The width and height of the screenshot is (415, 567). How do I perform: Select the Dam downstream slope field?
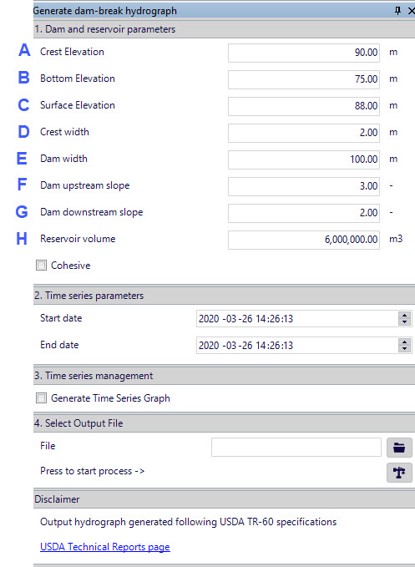[x=304, y=213]
